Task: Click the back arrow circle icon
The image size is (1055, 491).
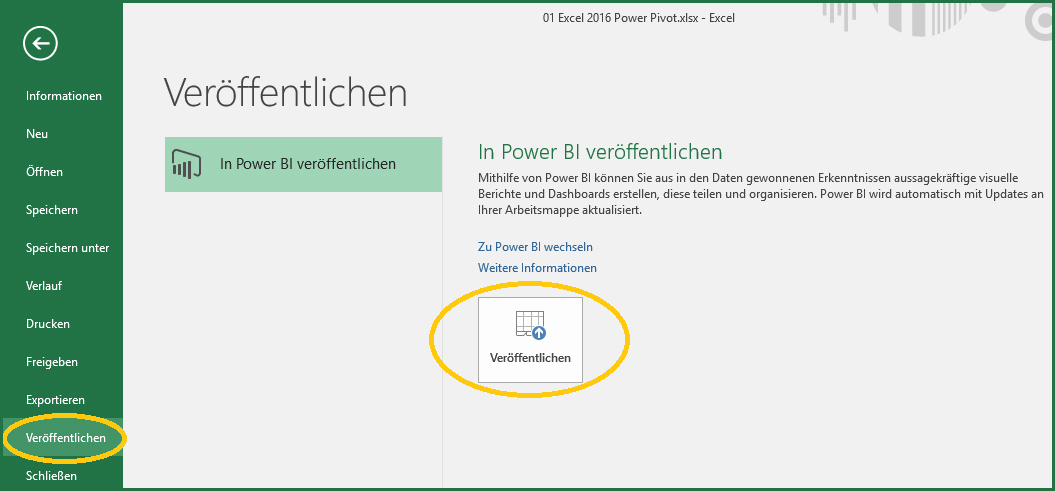Action: click(x=40, y=44)
